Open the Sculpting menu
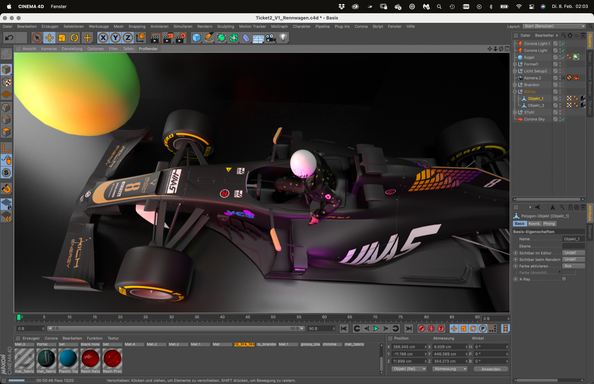 pyautogui.click(x=225, y=27)
